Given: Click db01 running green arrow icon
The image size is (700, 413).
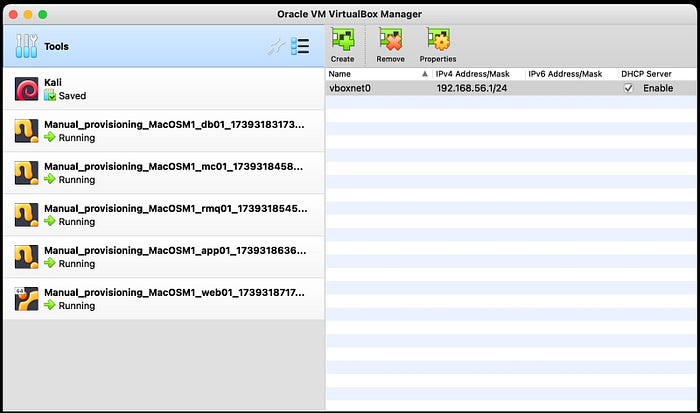Looking at the screenshot, I should [x=50, y=137].
